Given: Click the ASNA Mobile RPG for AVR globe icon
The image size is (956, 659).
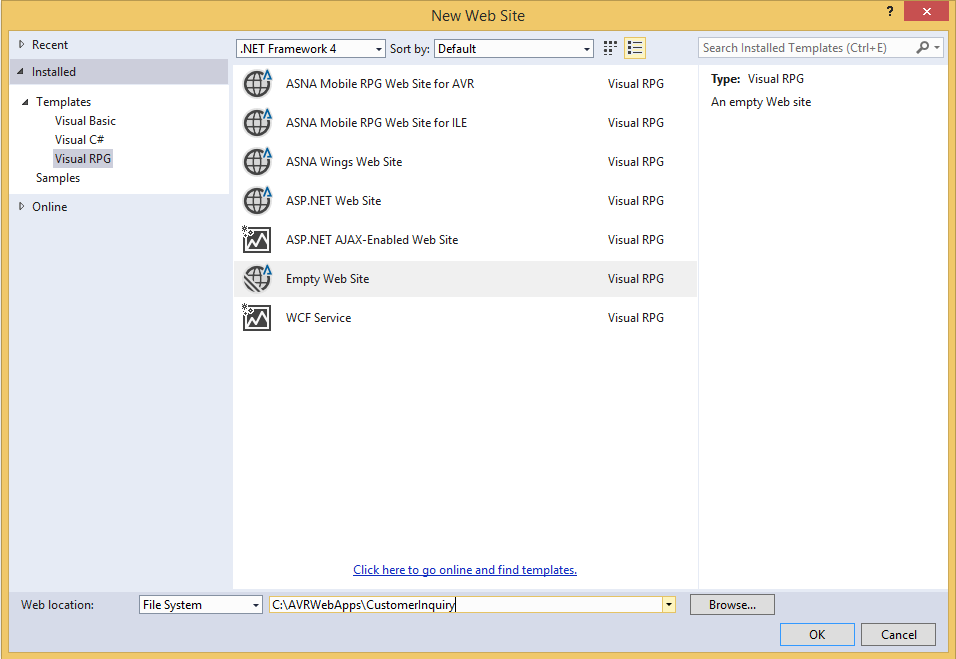Looking at the screenshot, I should coord(257,84).
